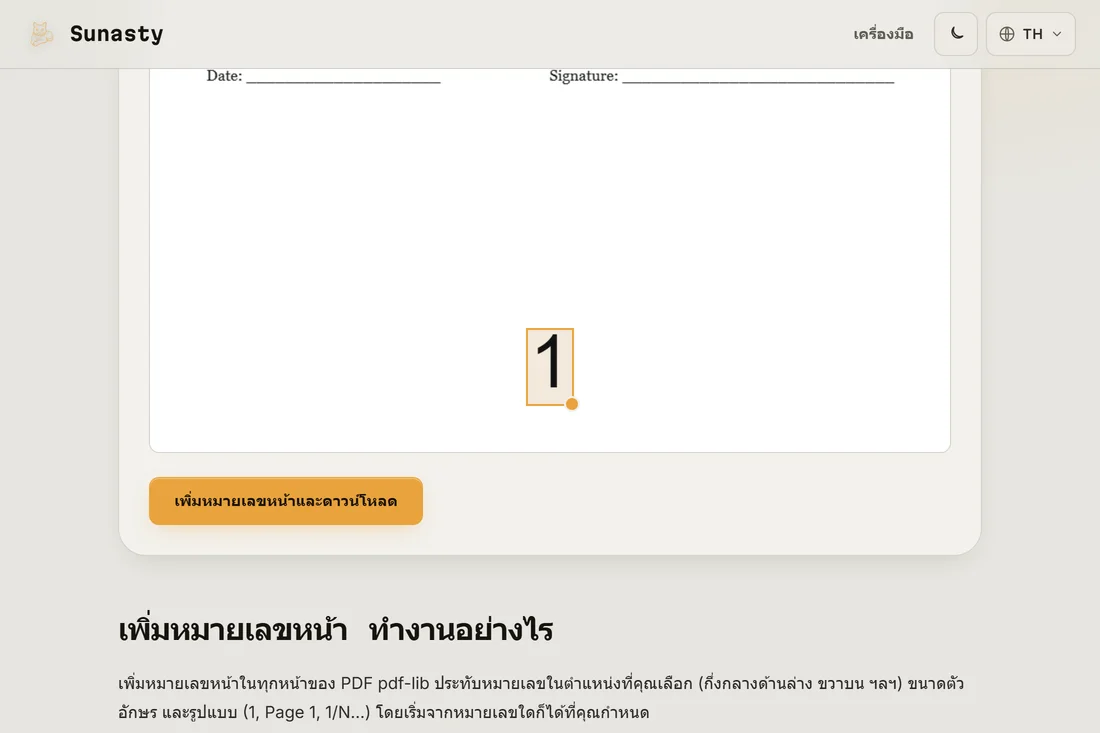
Task: Click the Signature line in PDF preview
Action: pos(721,76)
